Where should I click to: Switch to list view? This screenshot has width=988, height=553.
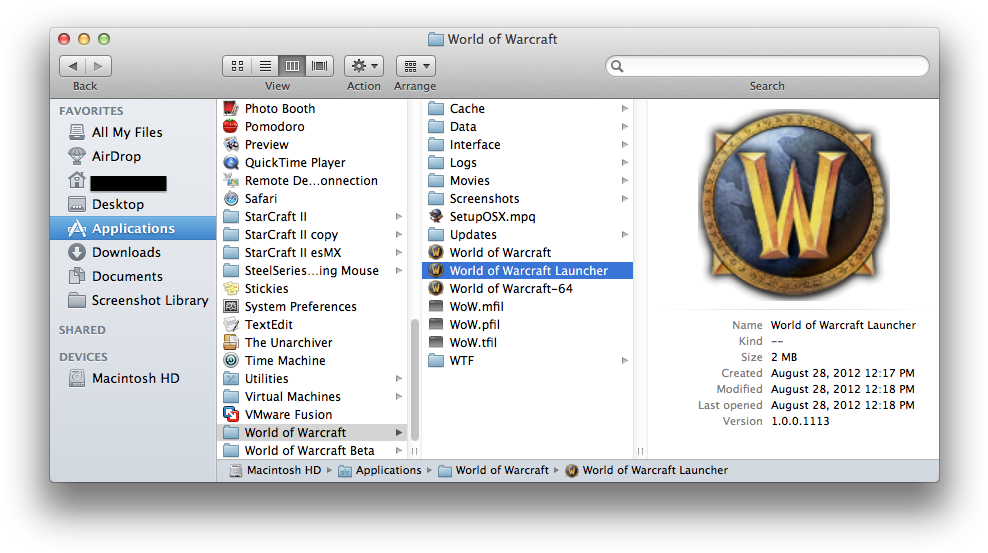pyautogui.click(x=265, y=66)
